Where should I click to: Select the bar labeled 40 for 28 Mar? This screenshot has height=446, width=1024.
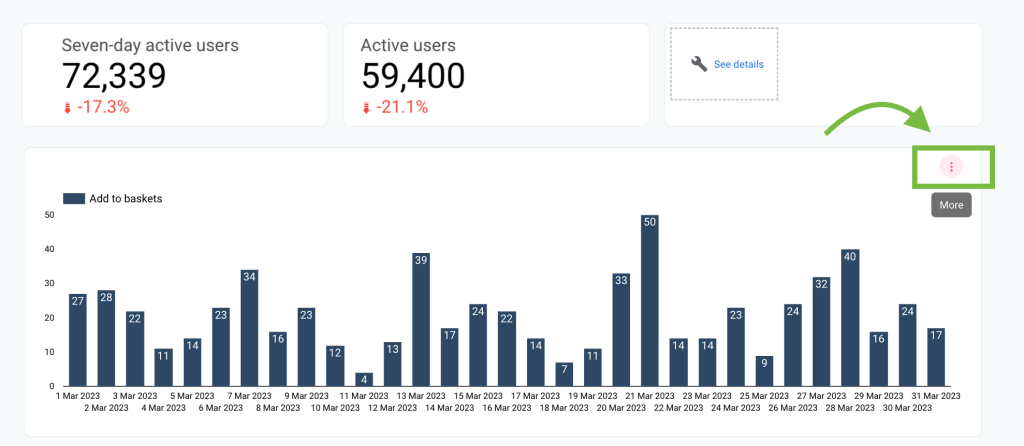click(x=850, y=317)
